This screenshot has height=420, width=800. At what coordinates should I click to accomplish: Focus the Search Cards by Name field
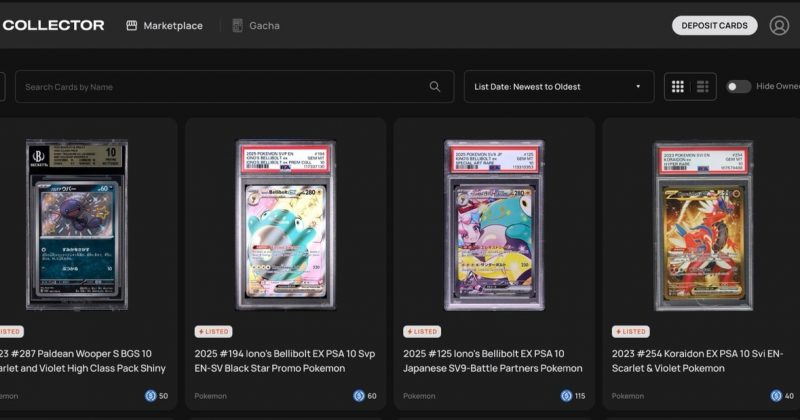point(235,87)
